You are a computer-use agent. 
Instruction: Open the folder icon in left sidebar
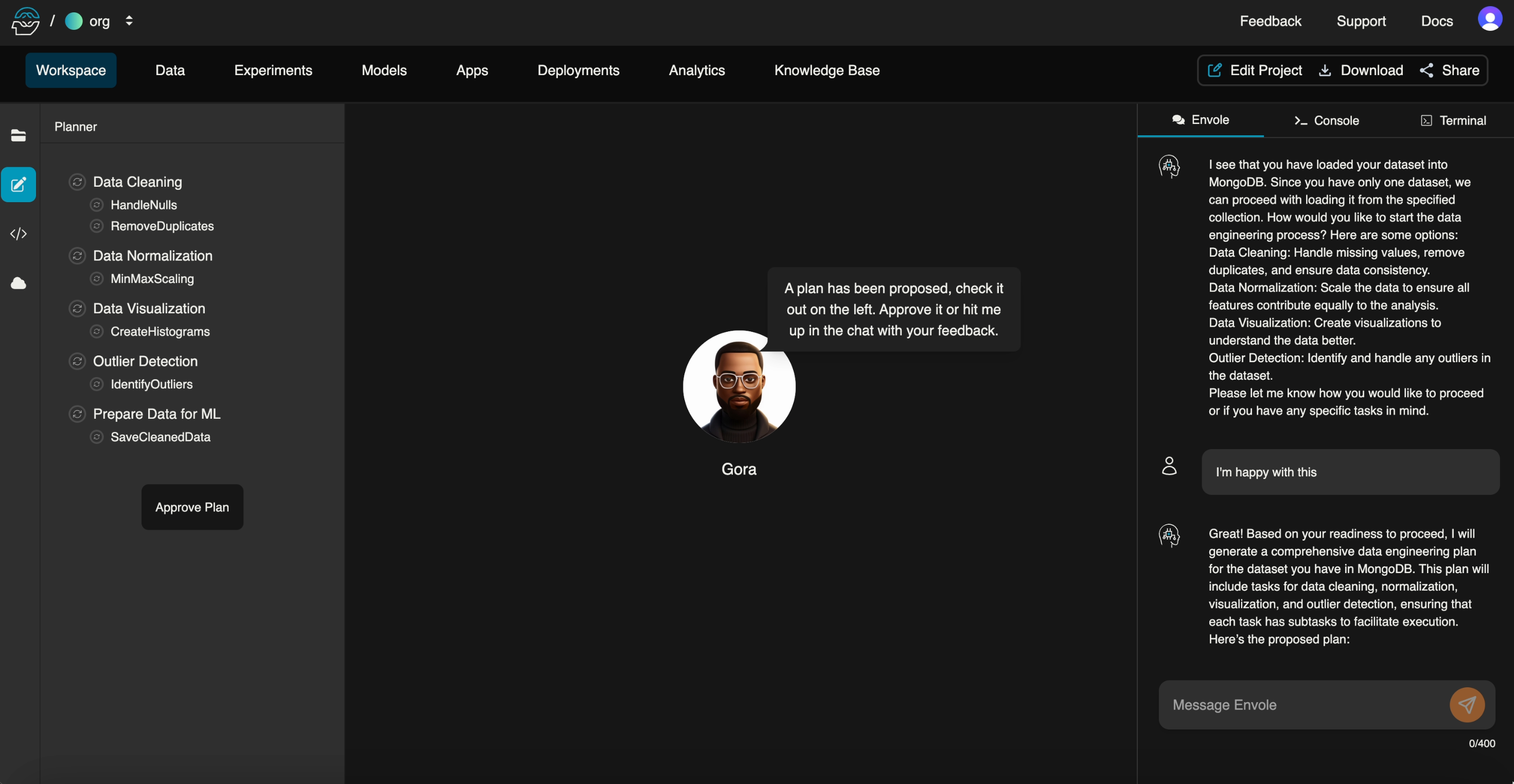18,135
